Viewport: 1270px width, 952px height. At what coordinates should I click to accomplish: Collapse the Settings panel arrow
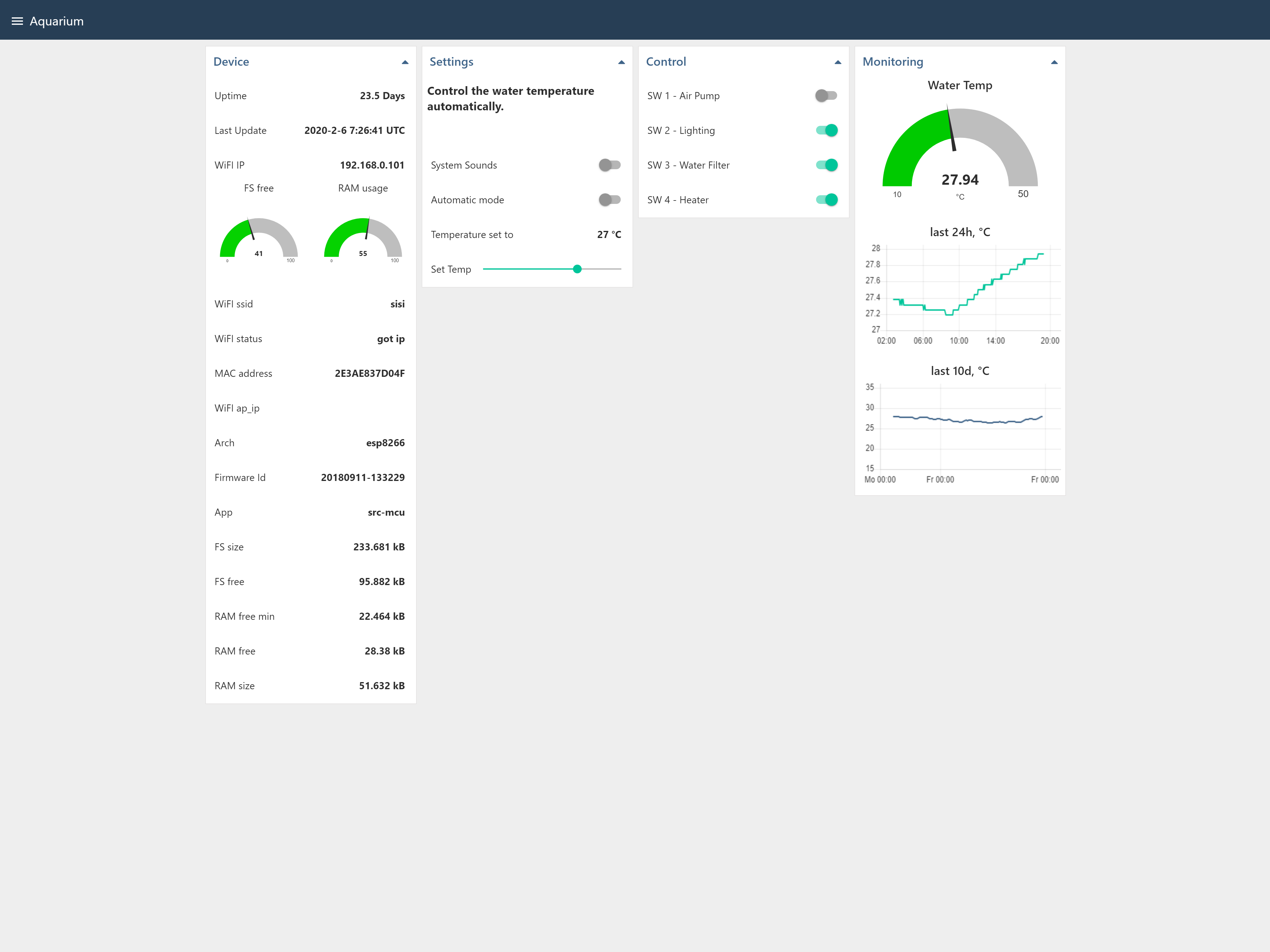(x=621, y=62)
